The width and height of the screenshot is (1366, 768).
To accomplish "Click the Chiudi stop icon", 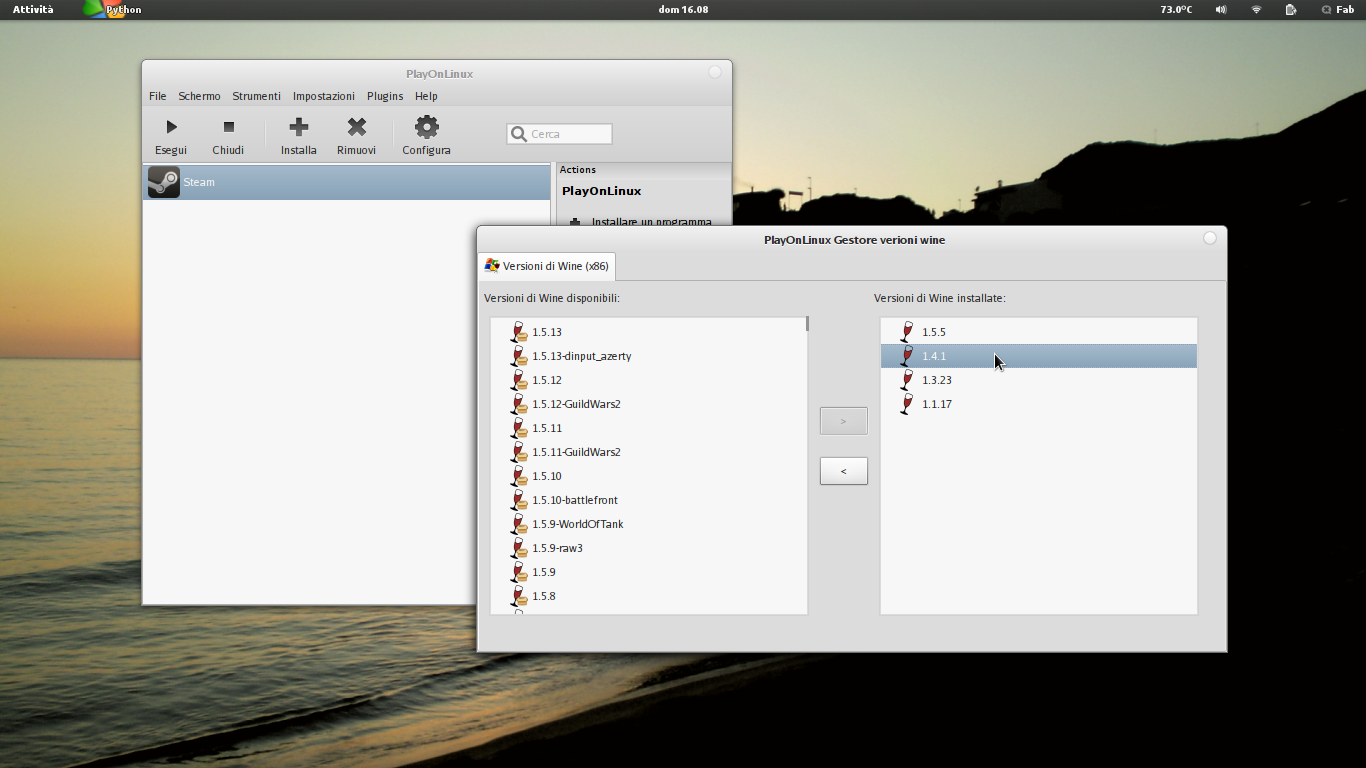I will click(228, 127).
